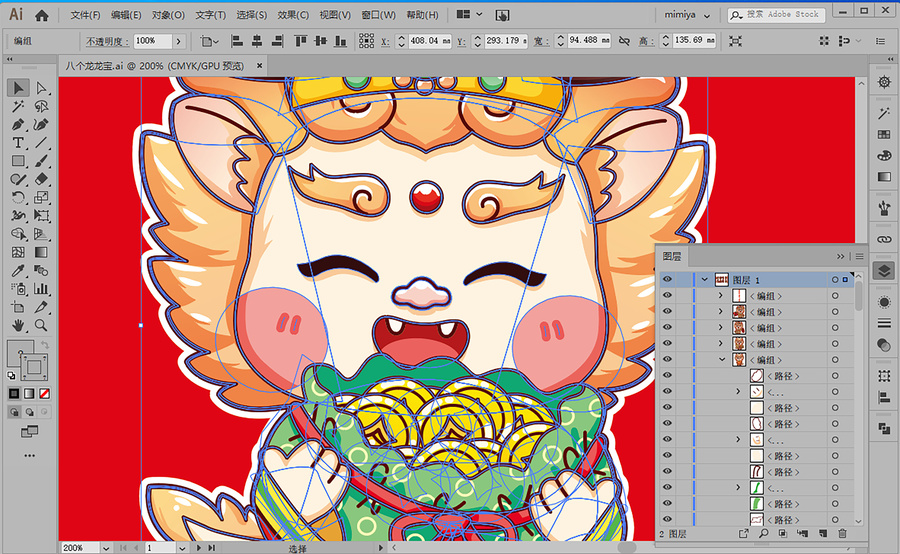900x554 pixels.
Task: Select the Line Segment tool
Action: [41, 142]
